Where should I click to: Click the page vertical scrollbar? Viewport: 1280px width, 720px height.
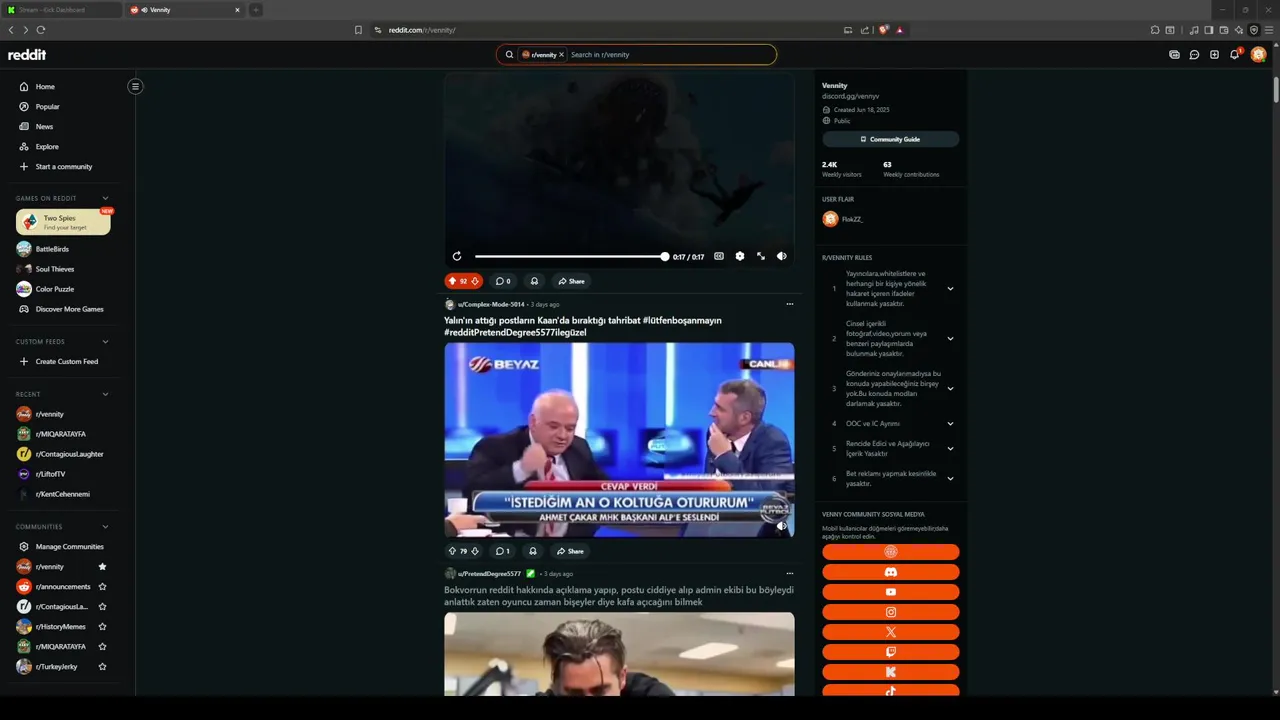(x=1275, y=90)
